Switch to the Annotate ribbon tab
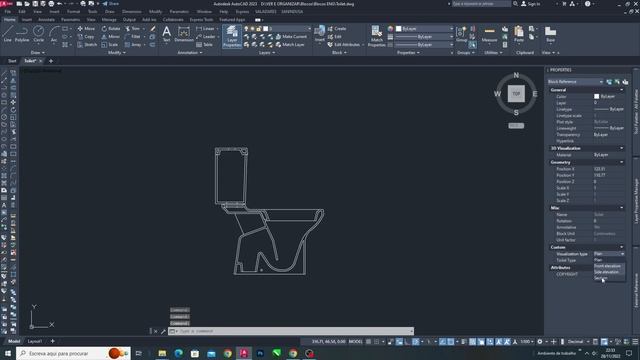The height and width of the screenshot is (360, 640). (x=46, y=20)
